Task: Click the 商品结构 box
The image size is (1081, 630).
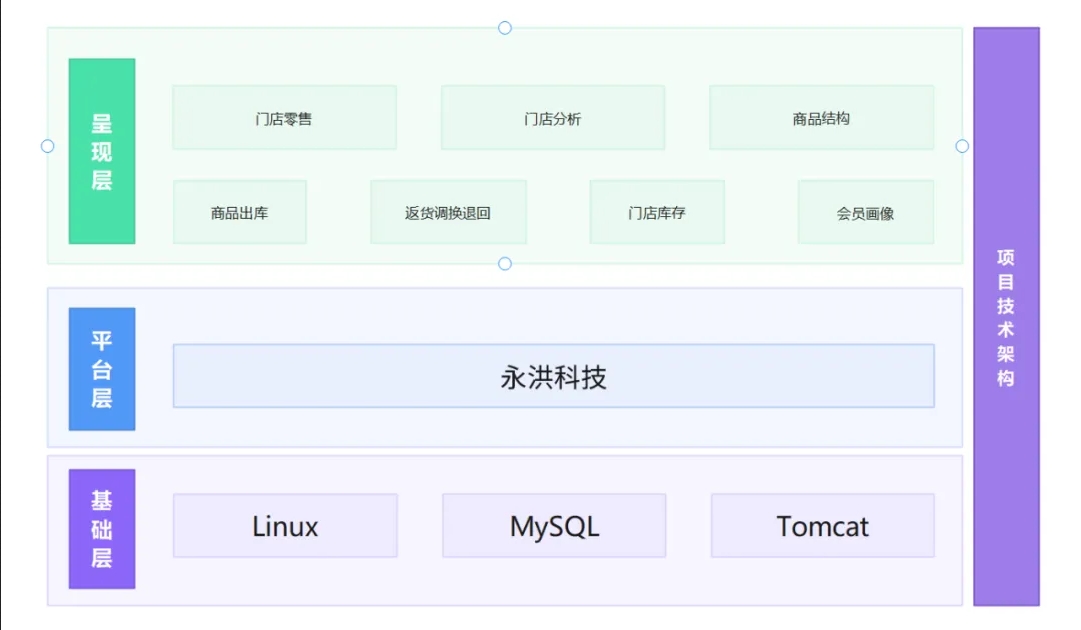Action: click(x=821, y=118)
